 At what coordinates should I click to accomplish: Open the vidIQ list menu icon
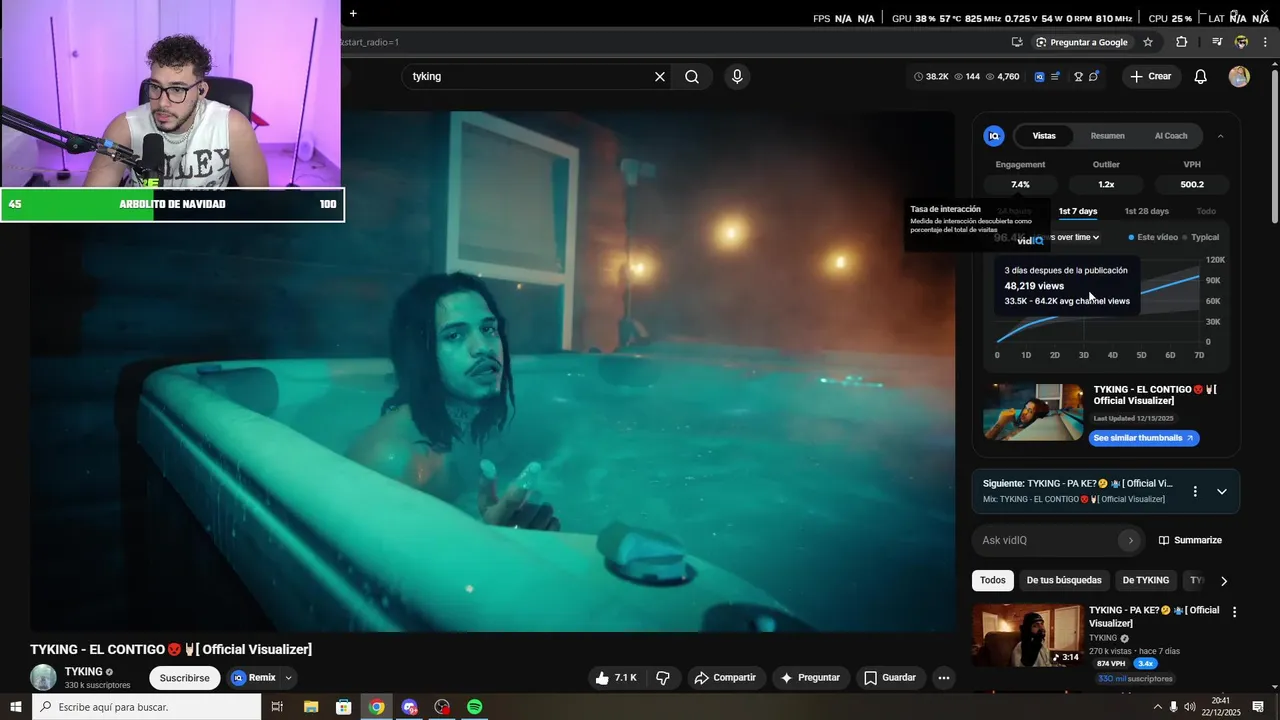(1055, 77)
